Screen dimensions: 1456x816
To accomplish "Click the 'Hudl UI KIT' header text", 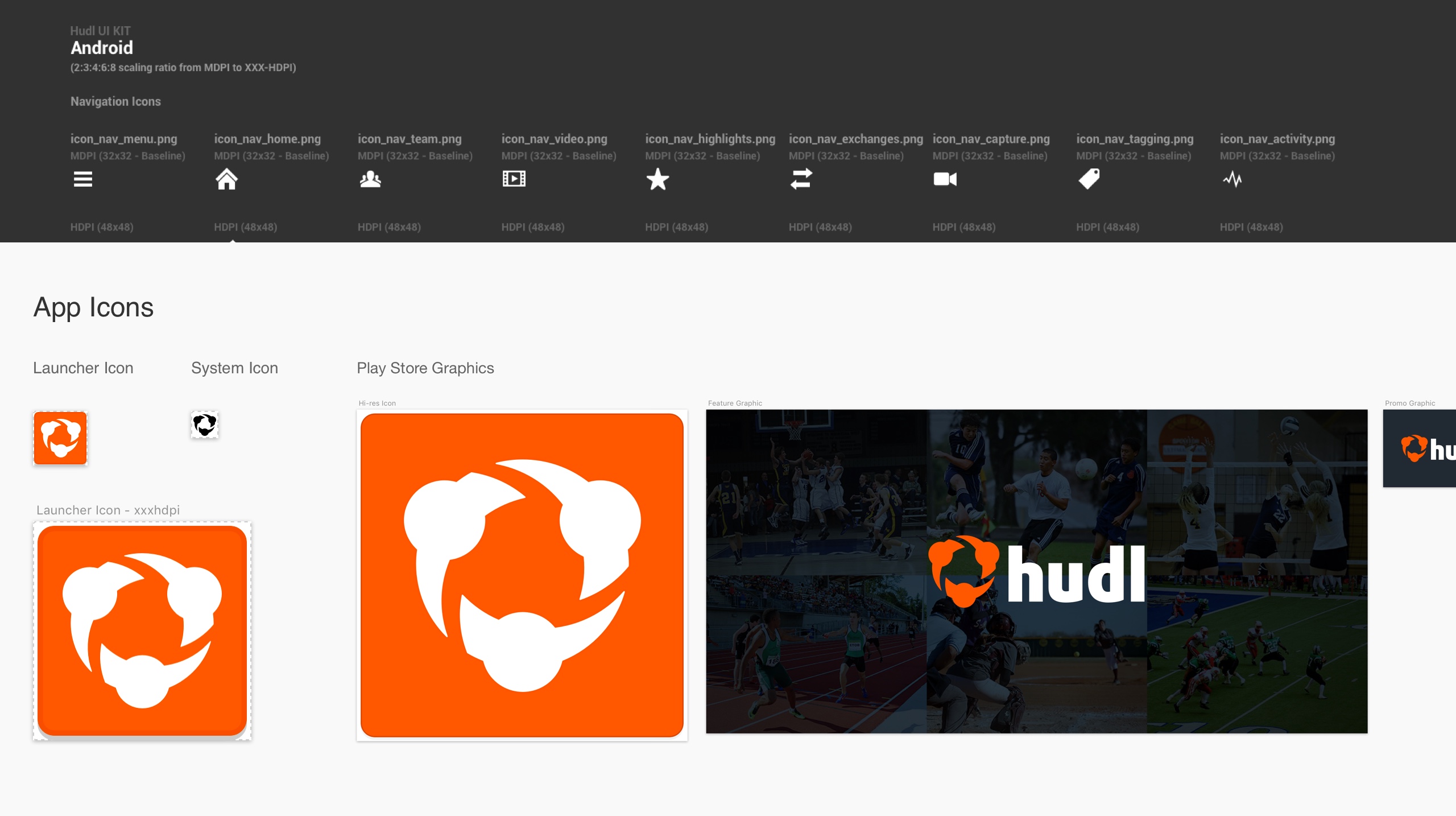I will (x=100, y=31).
